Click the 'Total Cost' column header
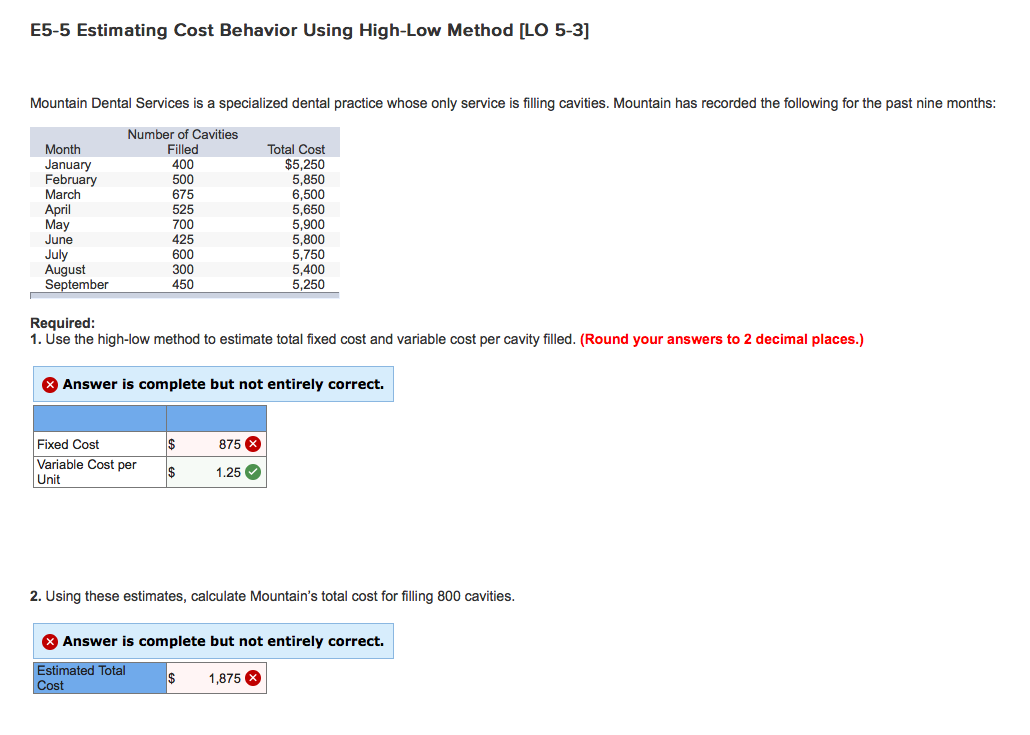 point(296,150)
